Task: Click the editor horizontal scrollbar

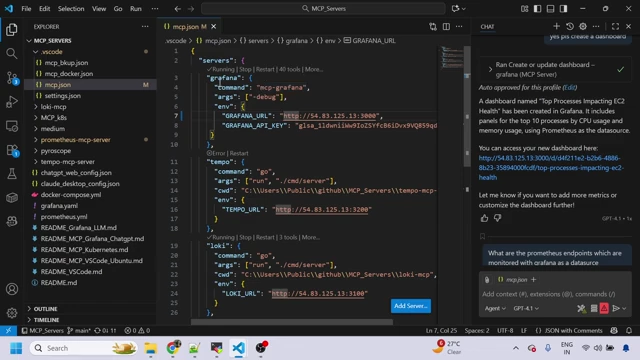Action: (x=292, y=322)
